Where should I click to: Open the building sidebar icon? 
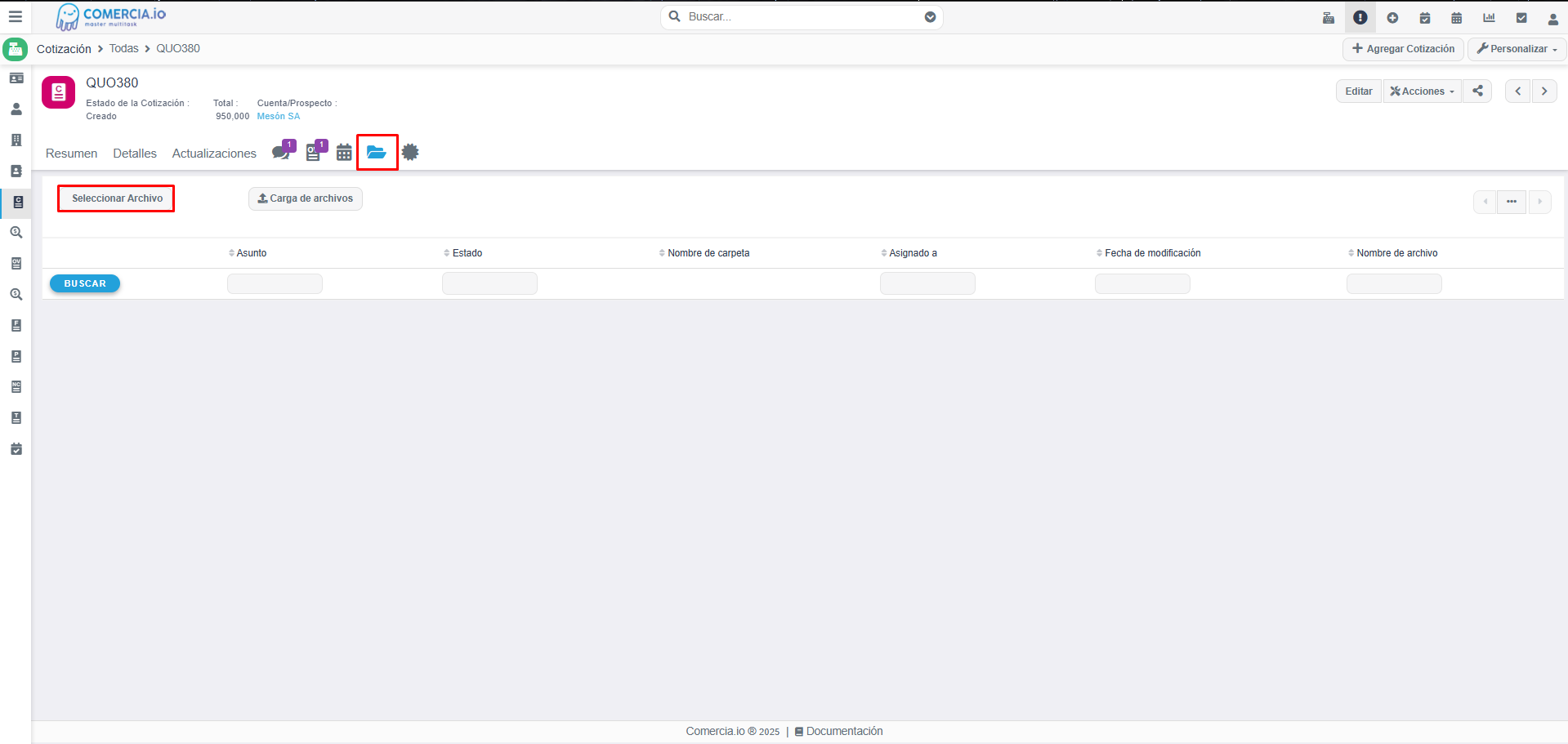click(x=16, y=140)
